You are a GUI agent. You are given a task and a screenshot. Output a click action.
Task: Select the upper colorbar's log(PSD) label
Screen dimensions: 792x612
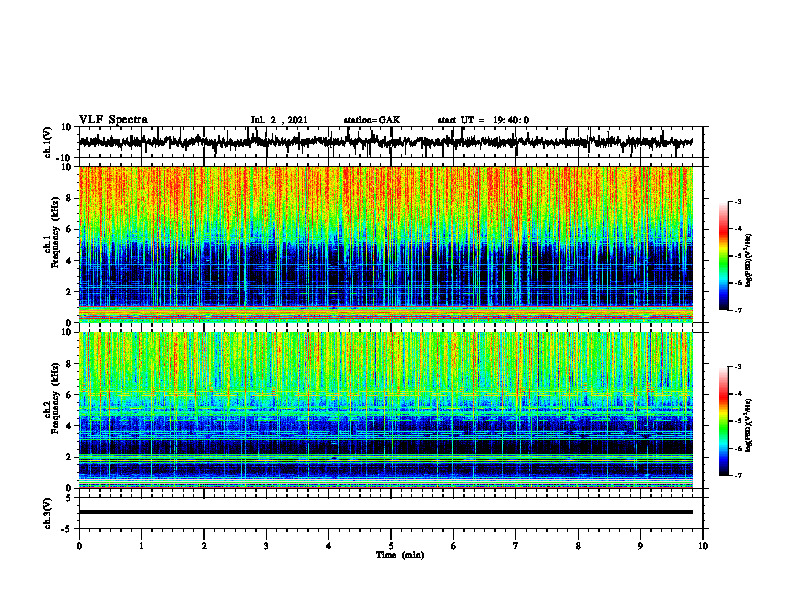749,261
